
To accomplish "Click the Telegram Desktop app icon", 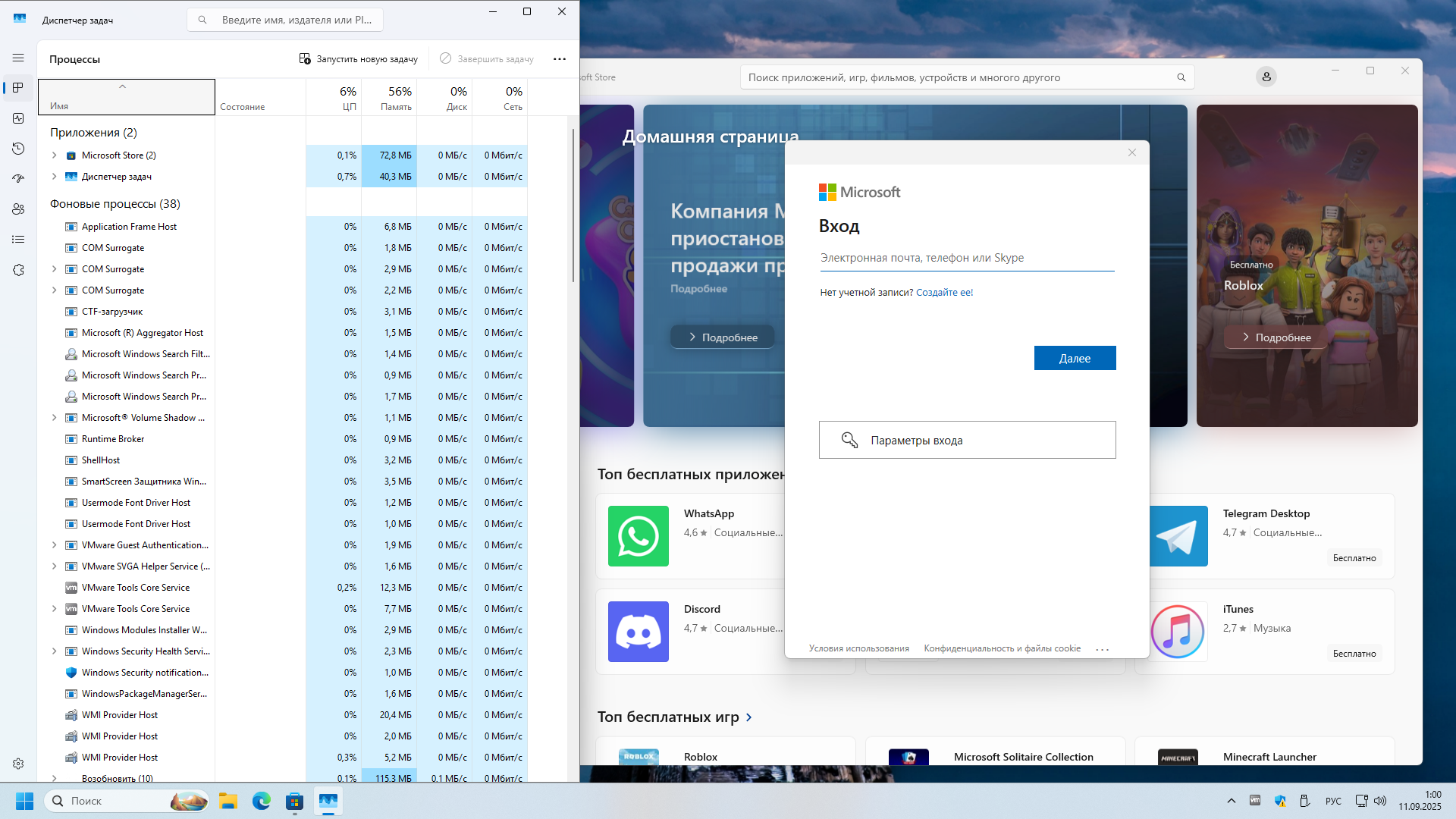I will pyautogui.click(x=1178, y=536).
